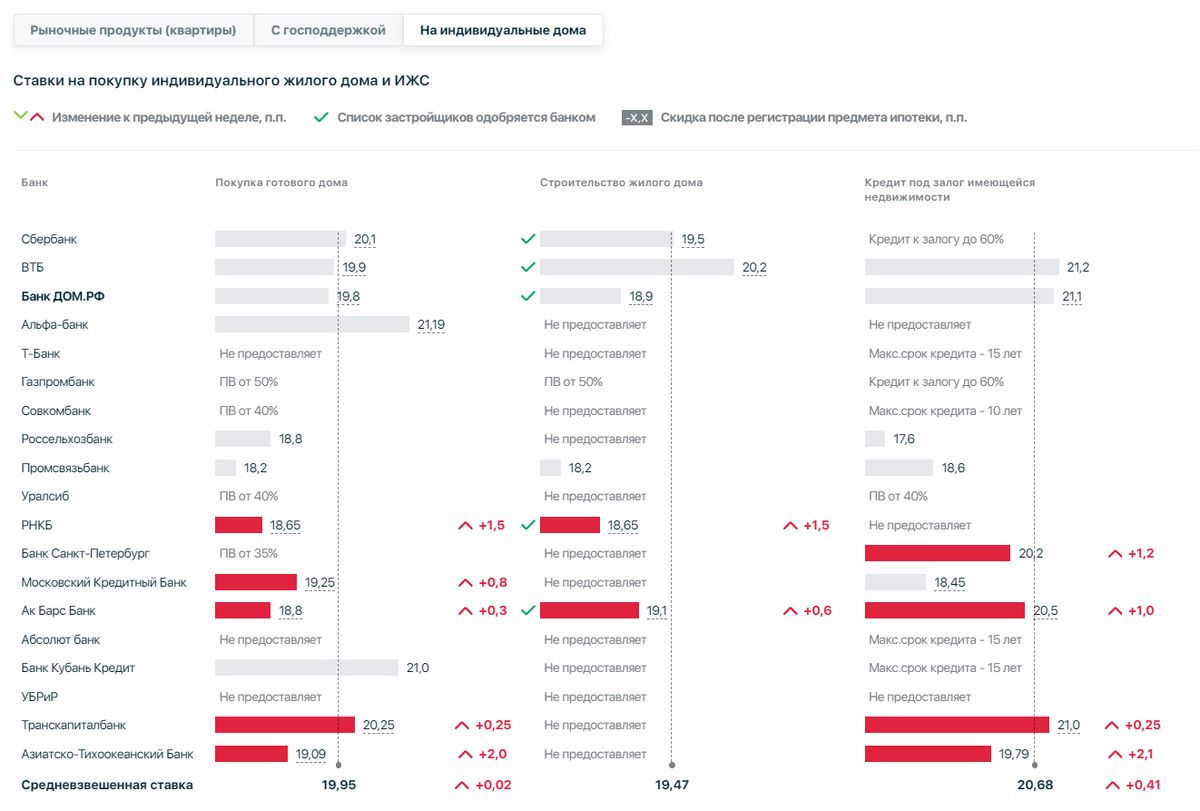Switch to the С господдержкой tab

coord(328,30)
